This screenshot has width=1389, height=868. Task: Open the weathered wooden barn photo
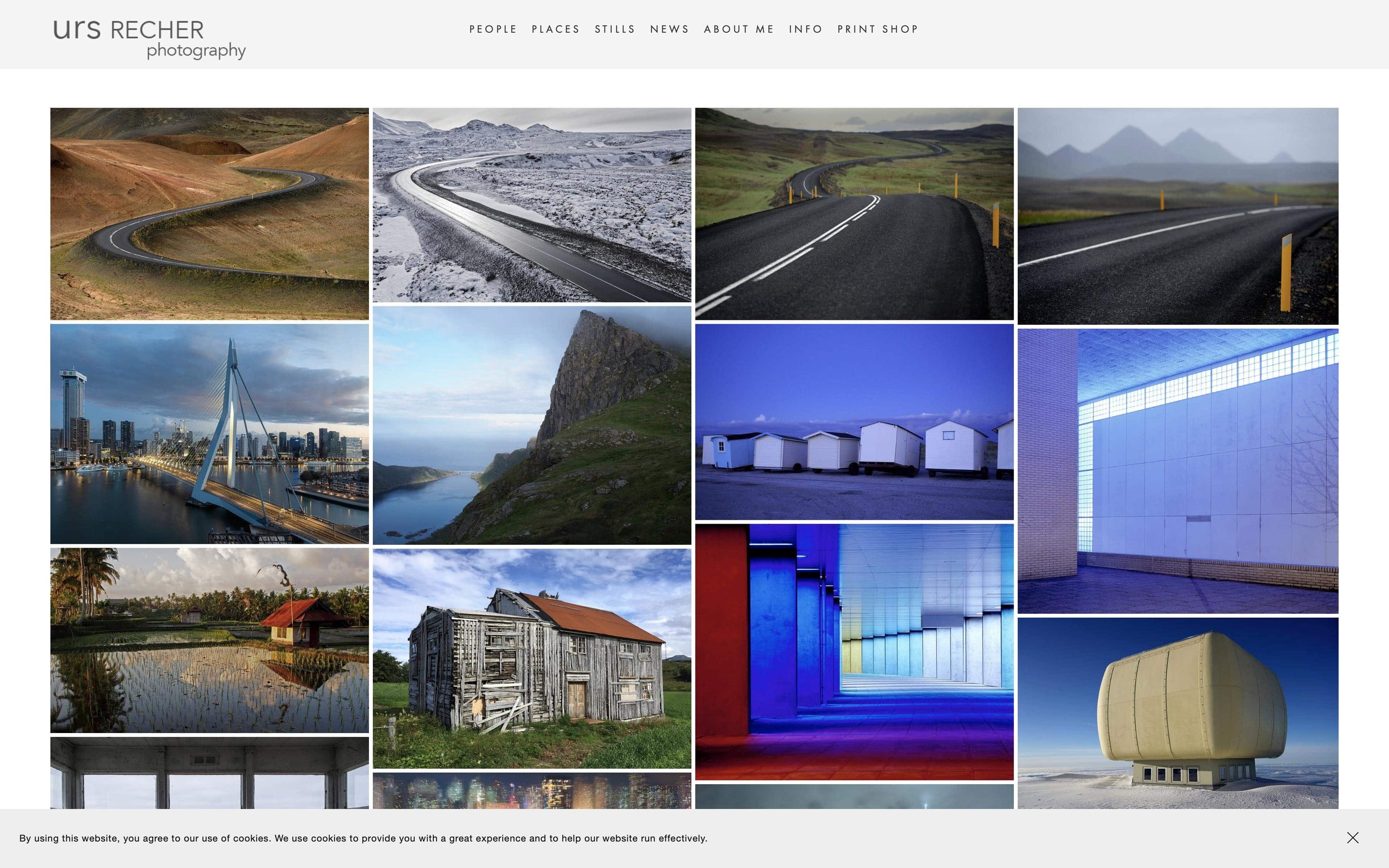point(532,658)
